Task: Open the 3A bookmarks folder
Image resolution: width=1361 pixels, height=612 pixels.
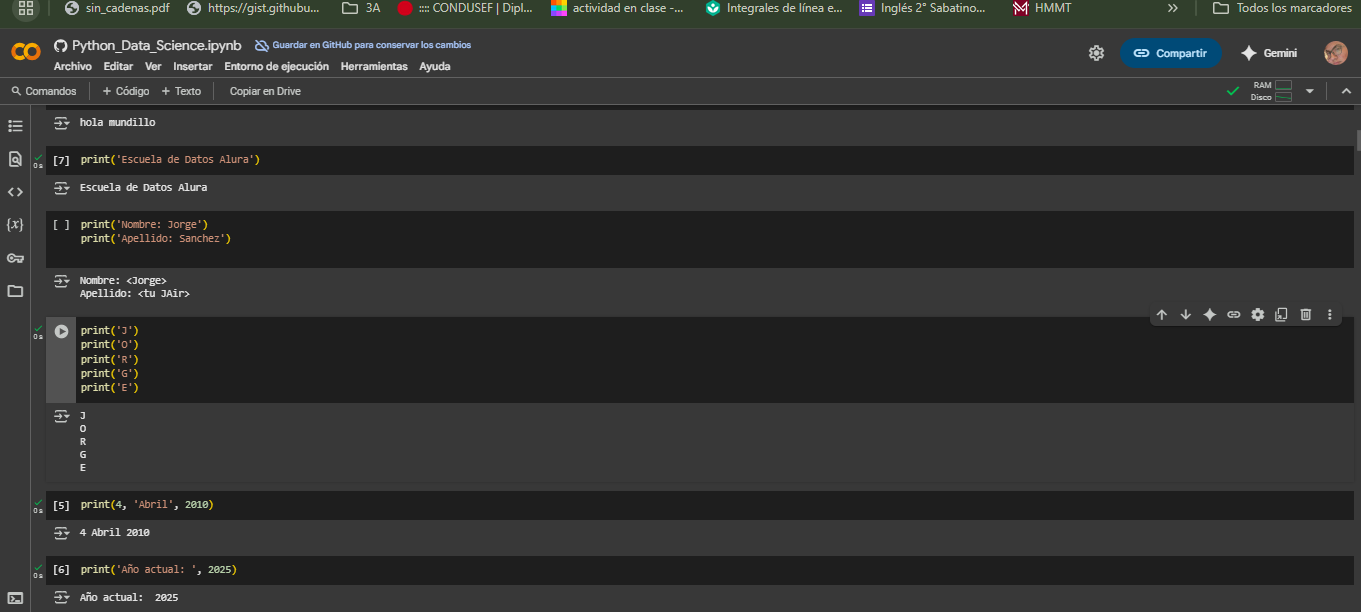Action: 361,8
